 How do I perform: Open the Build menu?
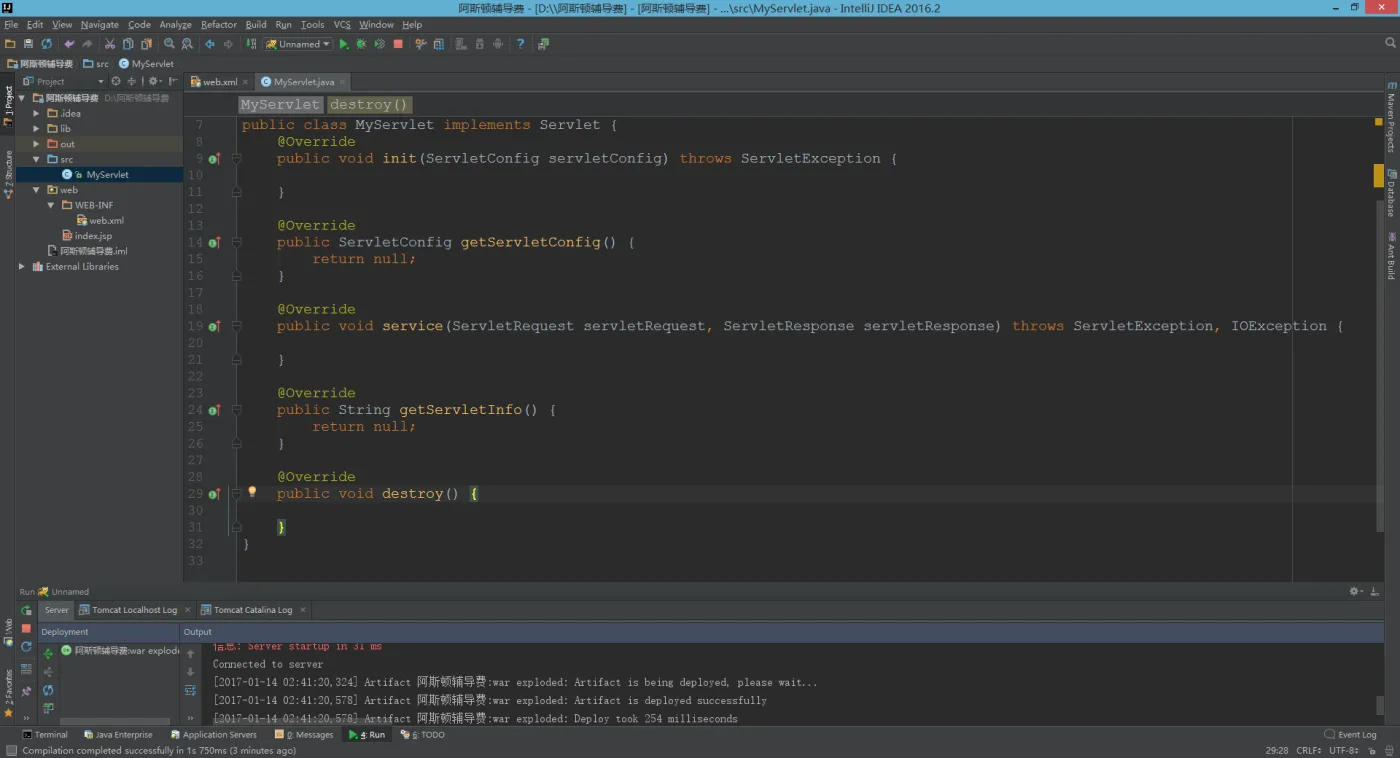(x=256, y=24)
